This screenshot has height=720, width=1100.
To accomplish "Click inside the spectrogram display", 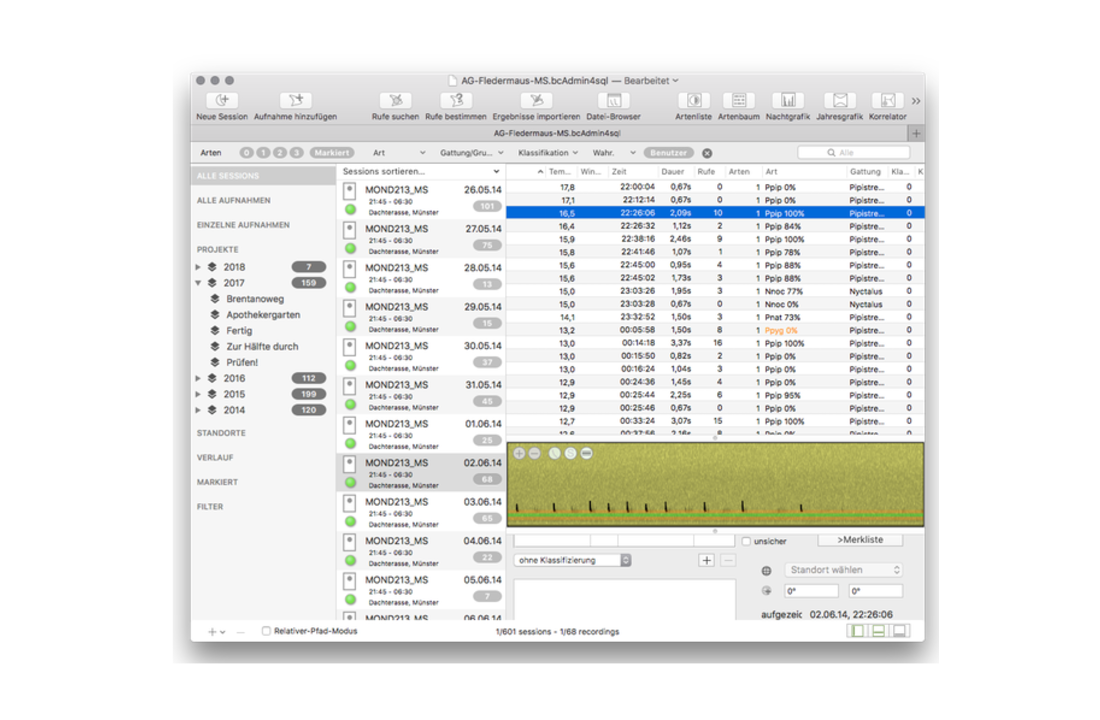I will (x=715, y=484).
